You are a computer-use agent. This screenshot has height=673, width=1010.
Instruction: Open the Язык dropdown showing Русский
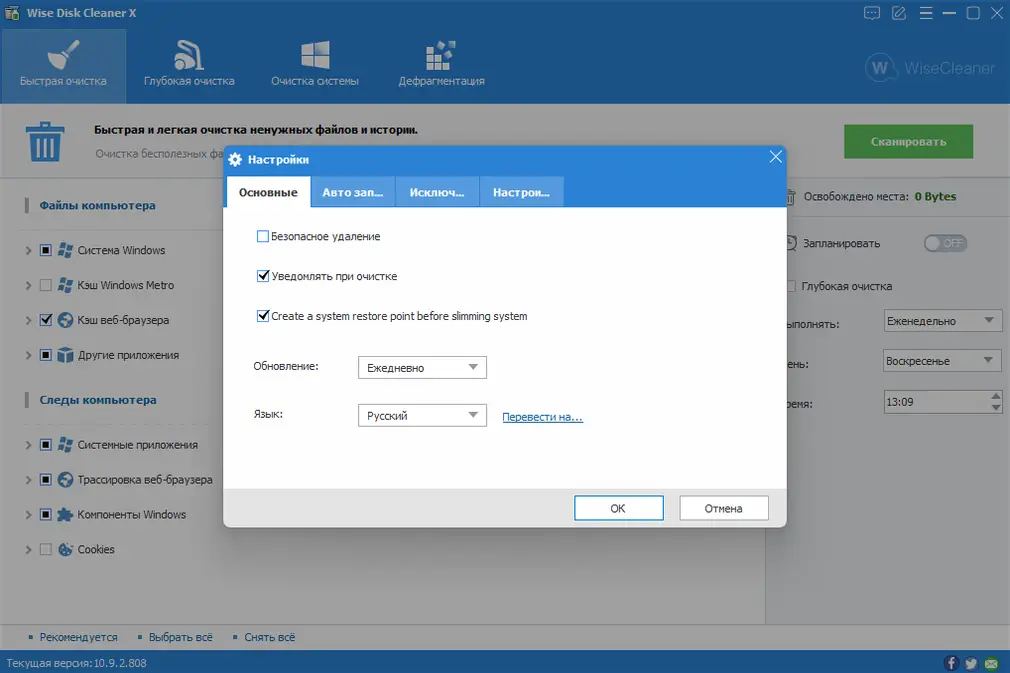pyautogui.click(x=421, y=415)
